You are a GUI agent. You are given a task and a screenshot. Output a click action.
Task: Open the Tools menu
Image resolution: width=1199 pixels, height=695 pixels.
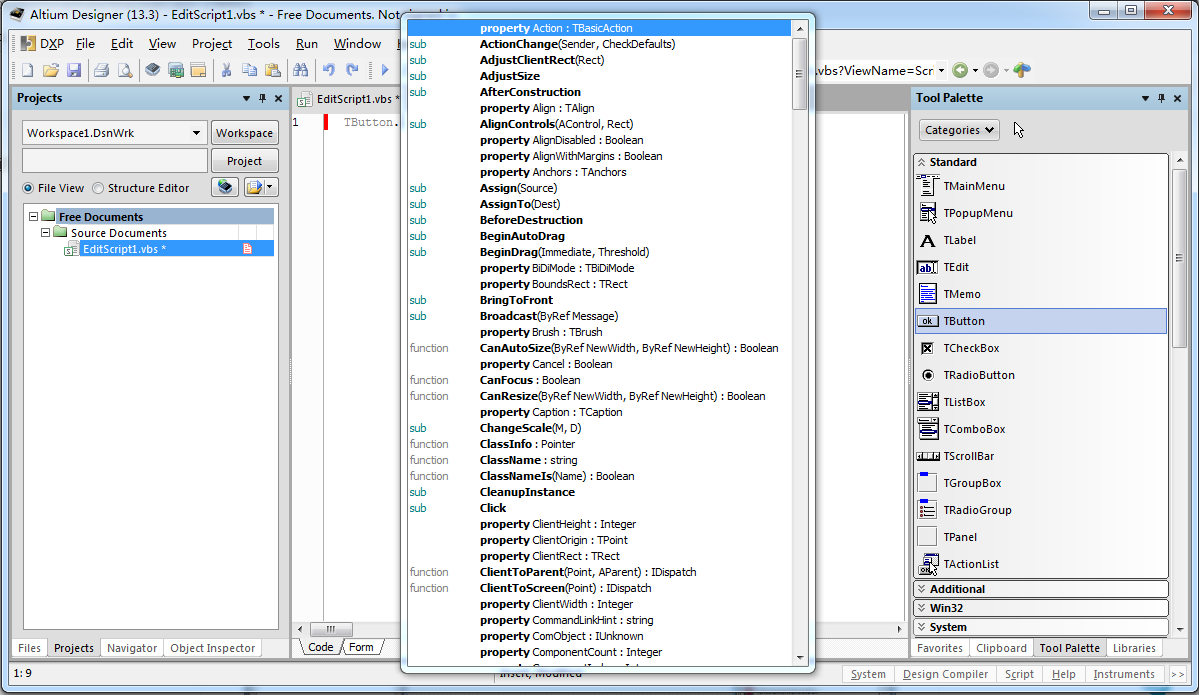point(263,44)
